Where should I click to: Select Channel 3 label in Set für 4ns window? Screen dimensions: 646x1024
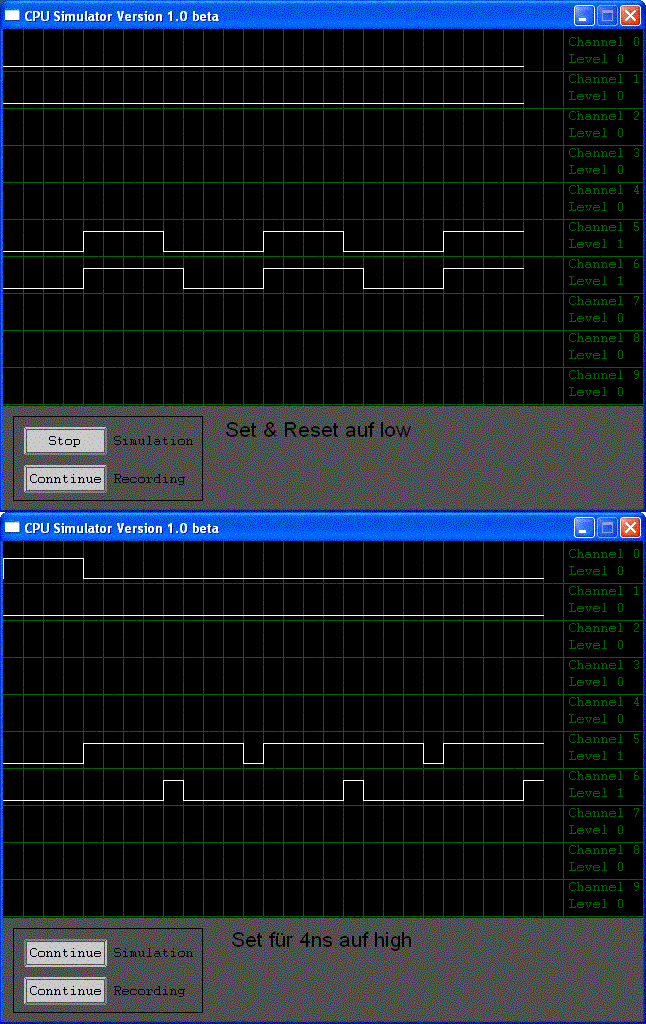point(604,665)
